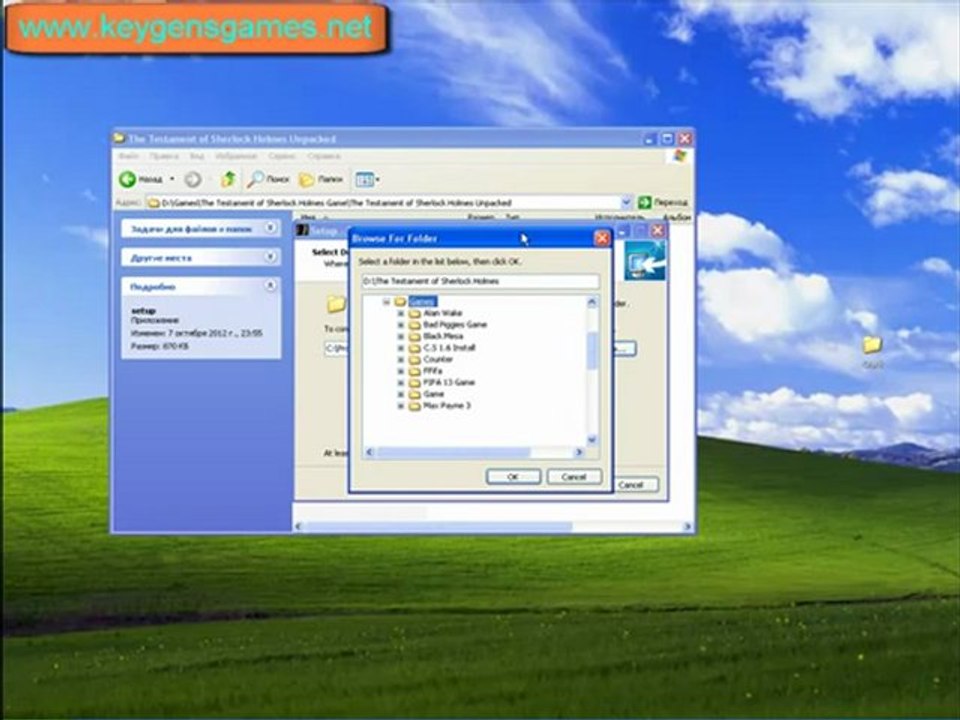Click the green Back (Назад) arrow icon
The width and height of the screenshot is (960, 720).
point(127,179)
